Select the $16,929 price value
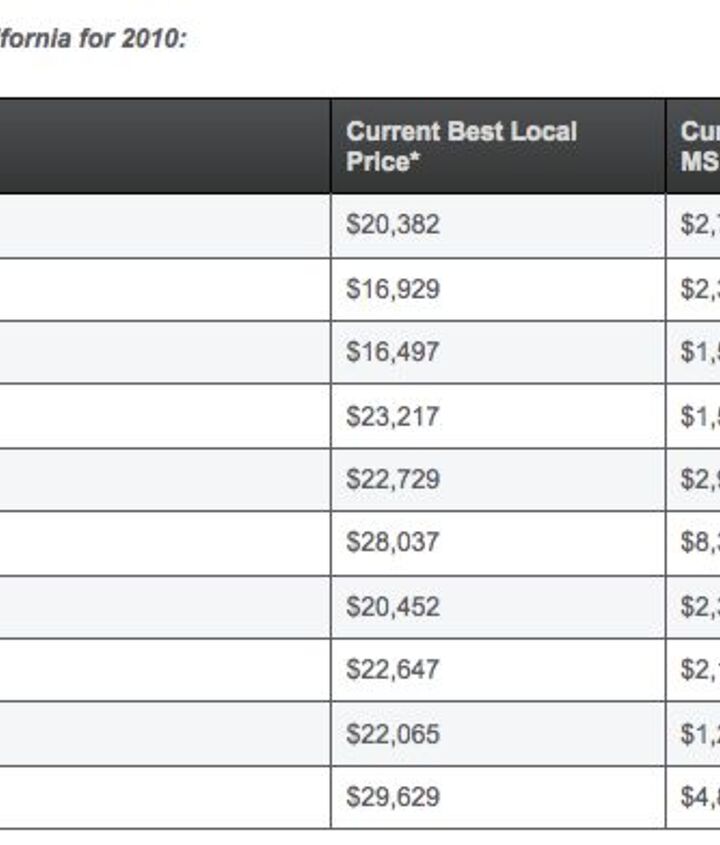 point(393,289)
